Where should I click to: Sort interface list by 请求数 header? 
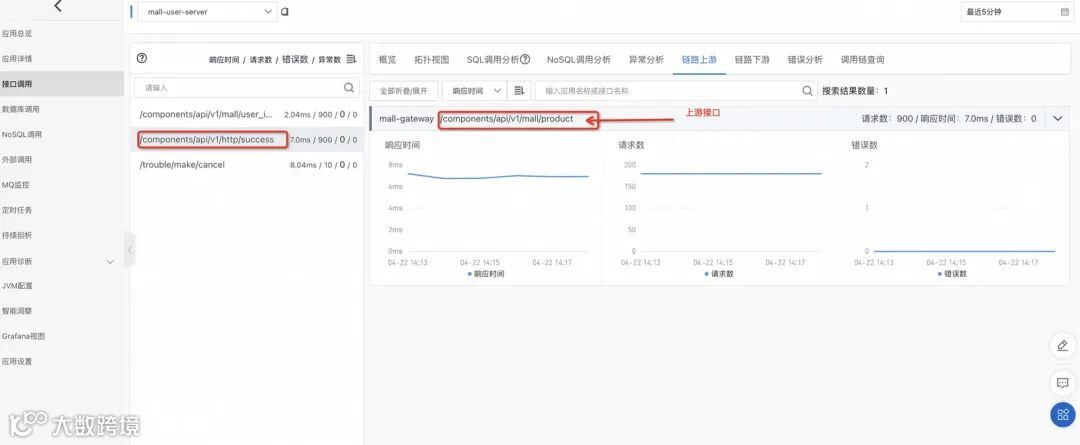point(260,60)
